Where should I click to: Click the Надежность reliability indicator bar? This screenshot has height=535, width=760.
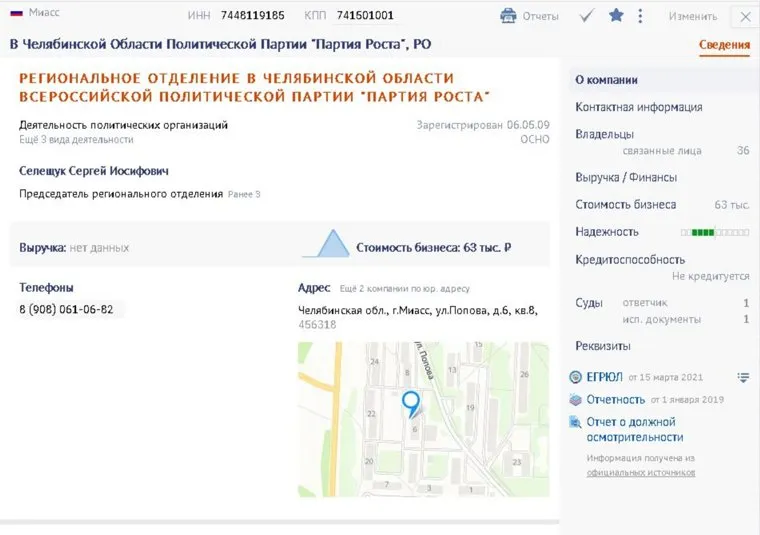pyautogui.click(x=714, y=232)
